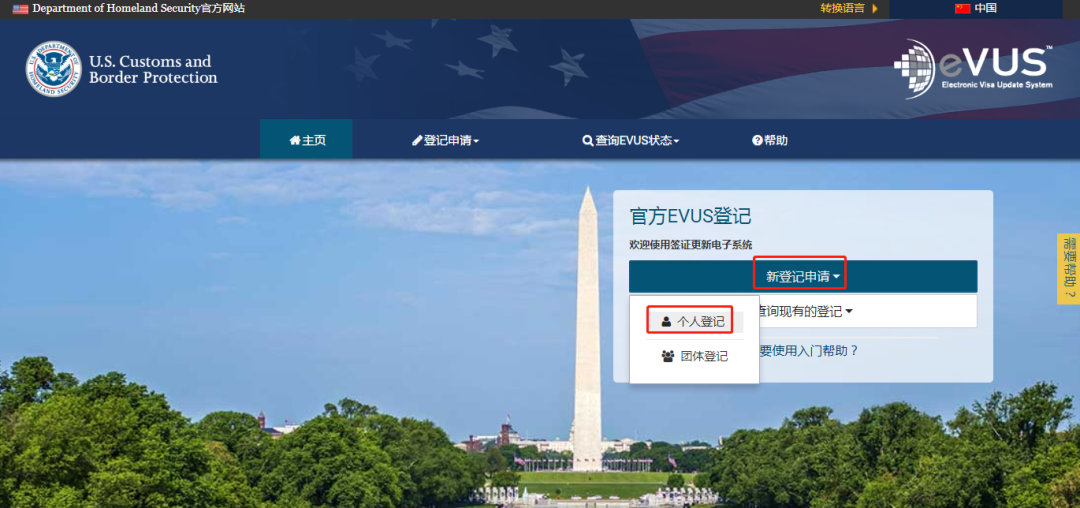Click the 团体登记 group icon
Screen dimensions: 1080x508
click(x=667, y=357)
